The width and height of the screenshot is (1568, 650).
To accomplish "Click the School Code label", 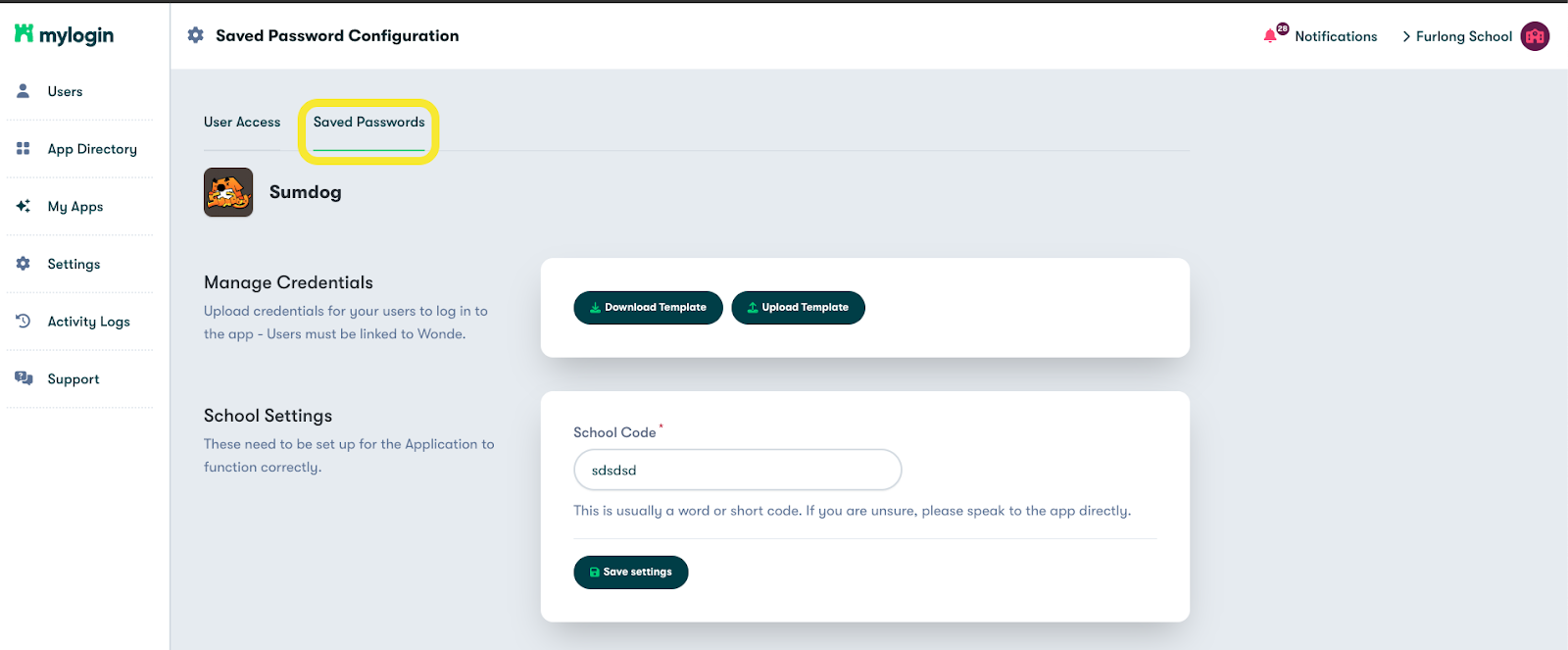I will tap(614, 432).
